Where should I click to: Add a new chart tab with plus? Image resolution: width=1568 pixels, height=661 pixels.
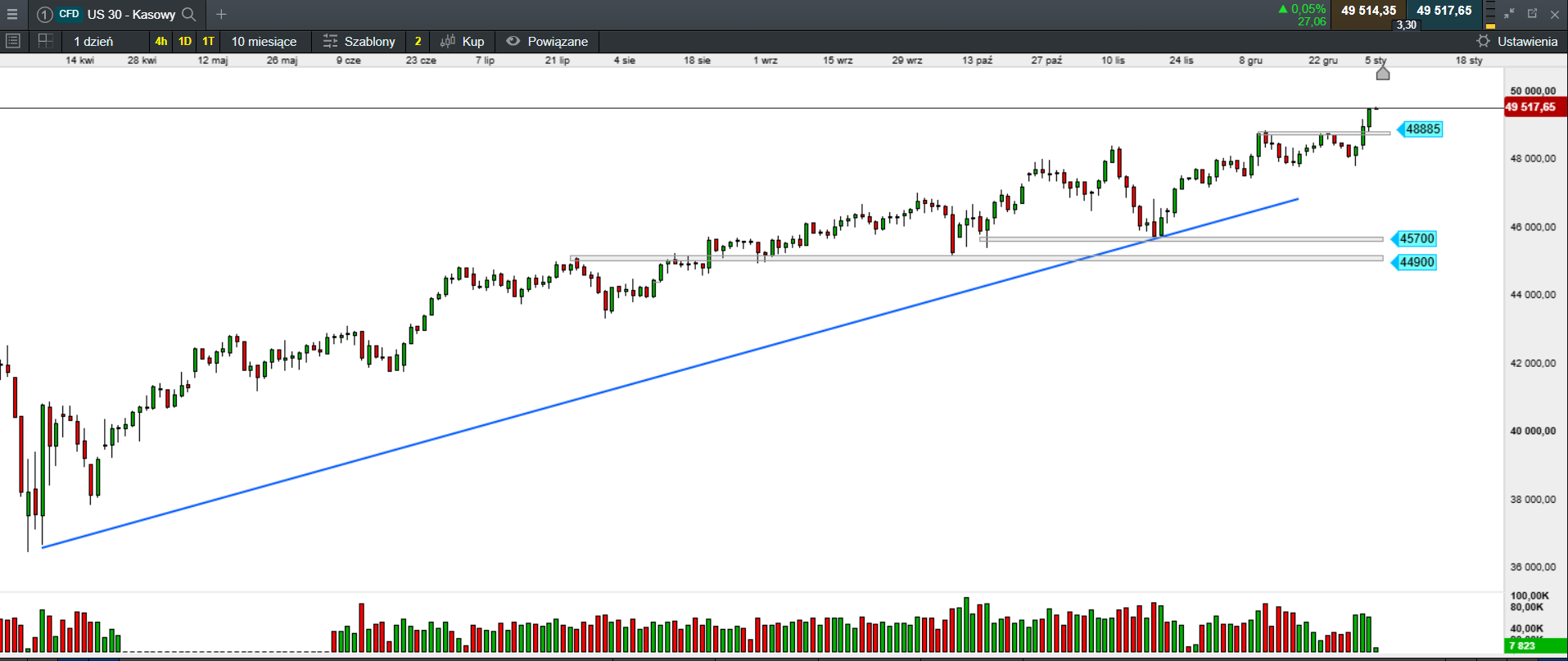tap(221, 14)
